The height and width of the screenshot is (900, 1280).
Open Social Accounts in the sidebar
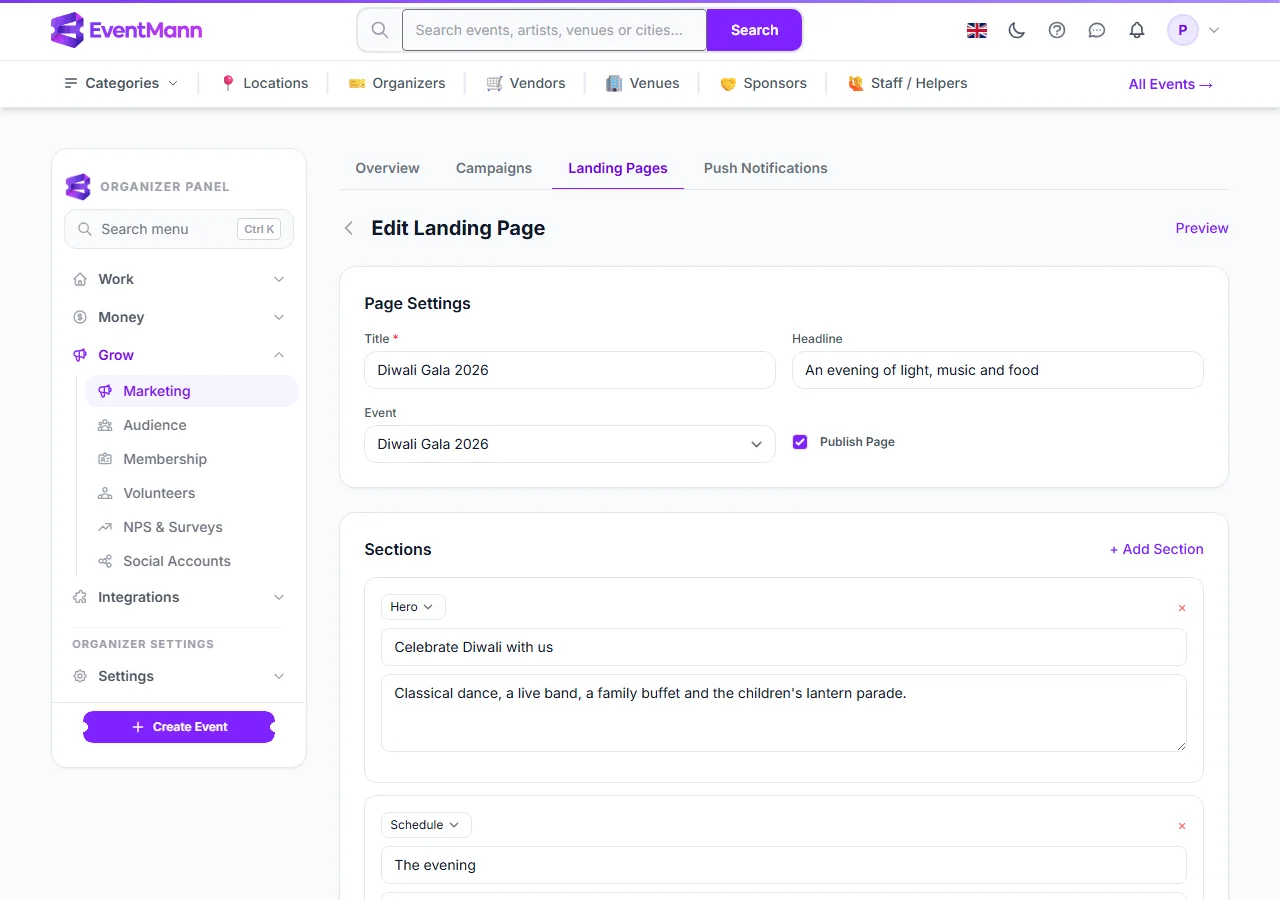click(x=191, y=561)
